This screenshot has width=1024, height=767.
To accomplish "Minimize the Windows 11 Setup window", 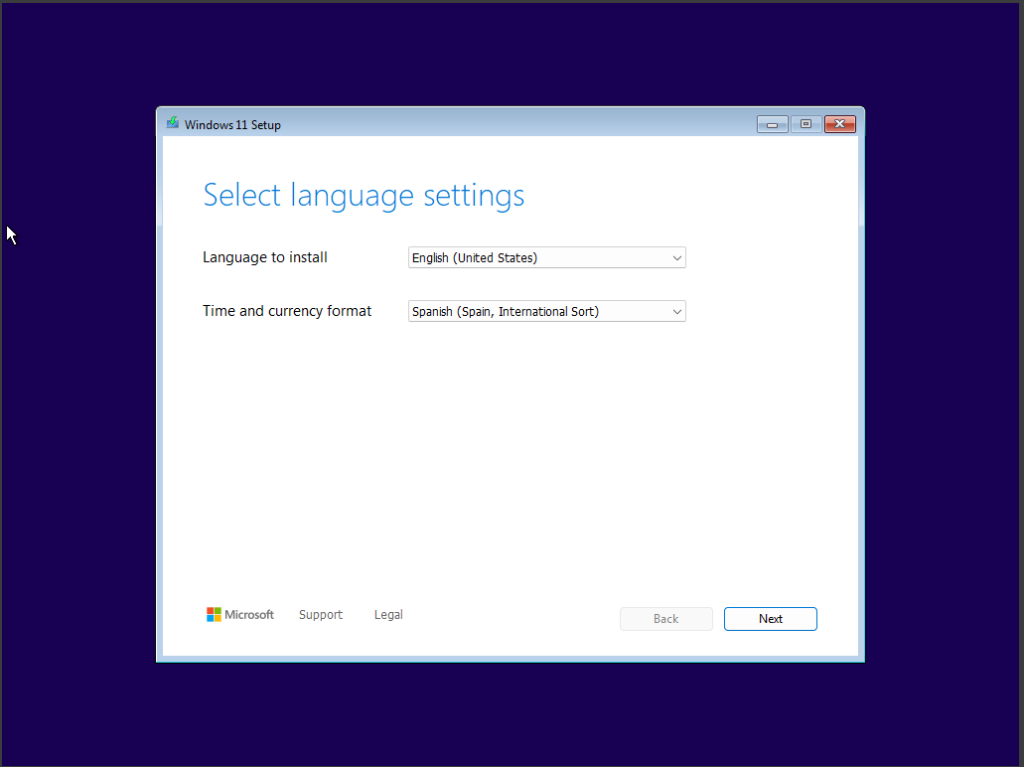I will 772,124.
